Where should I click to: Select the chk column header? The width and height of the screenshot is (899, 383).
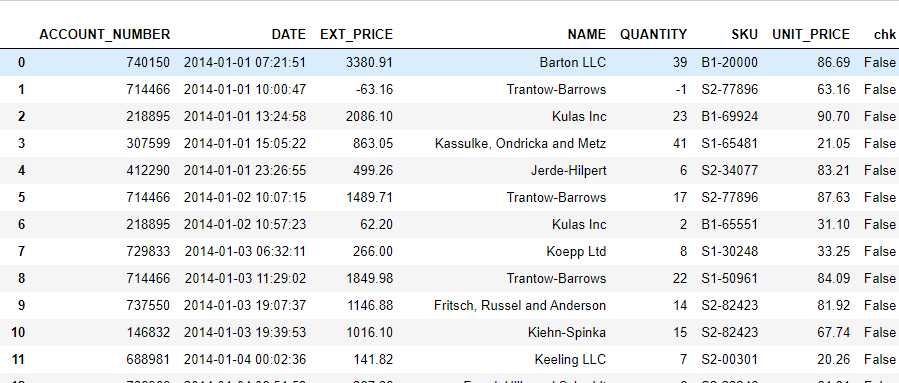coord(884,34)
